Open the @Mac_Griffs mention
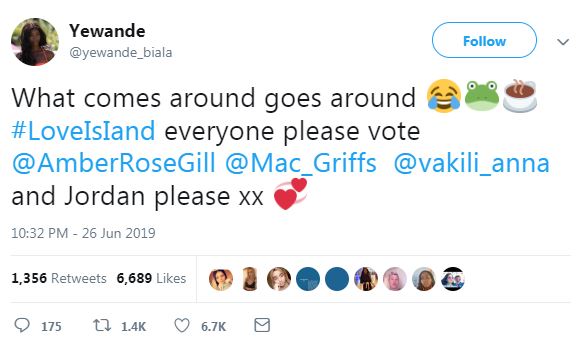580x363 pixels. tap(301, 163)
